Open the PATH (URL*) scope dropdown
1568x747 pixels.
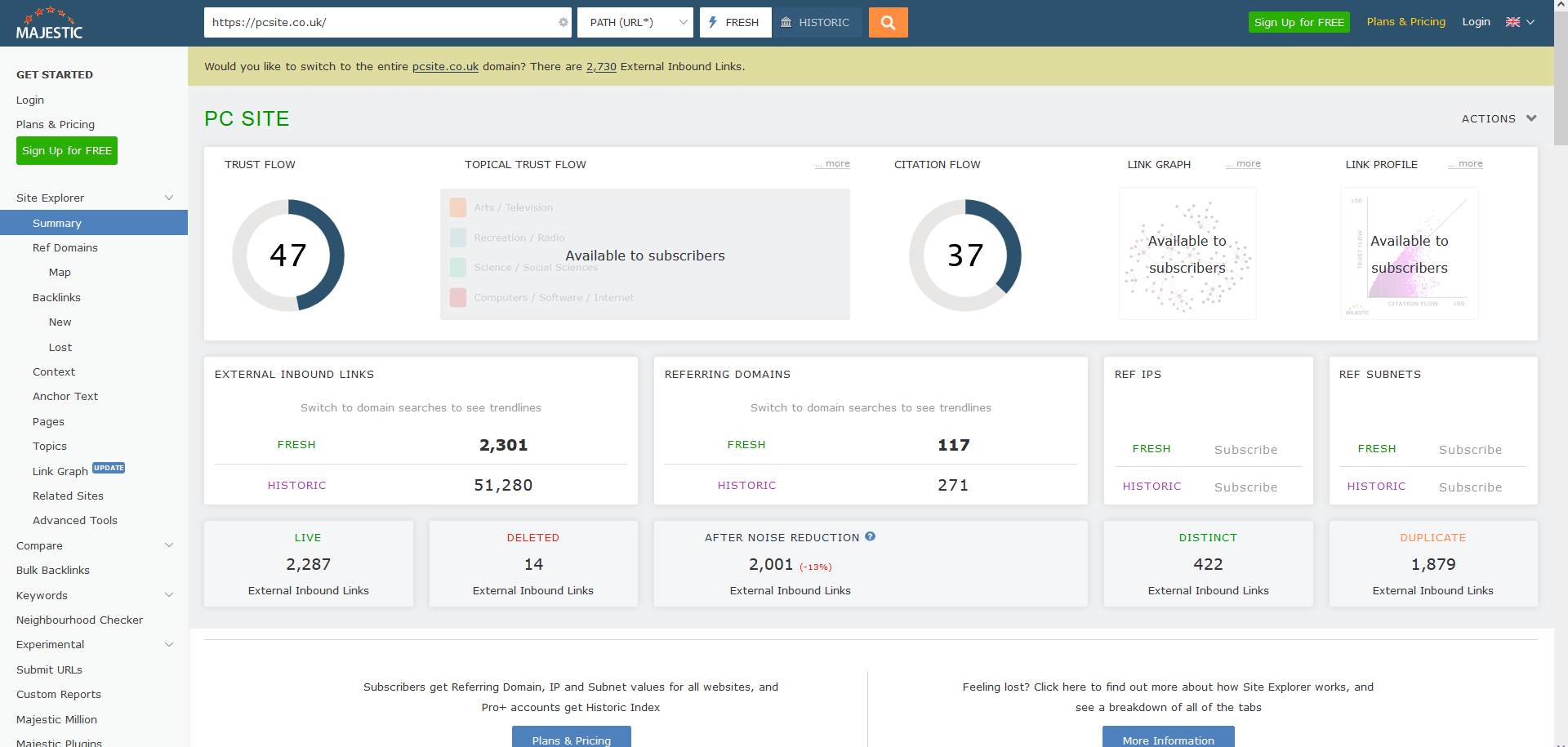pos(635,22)
